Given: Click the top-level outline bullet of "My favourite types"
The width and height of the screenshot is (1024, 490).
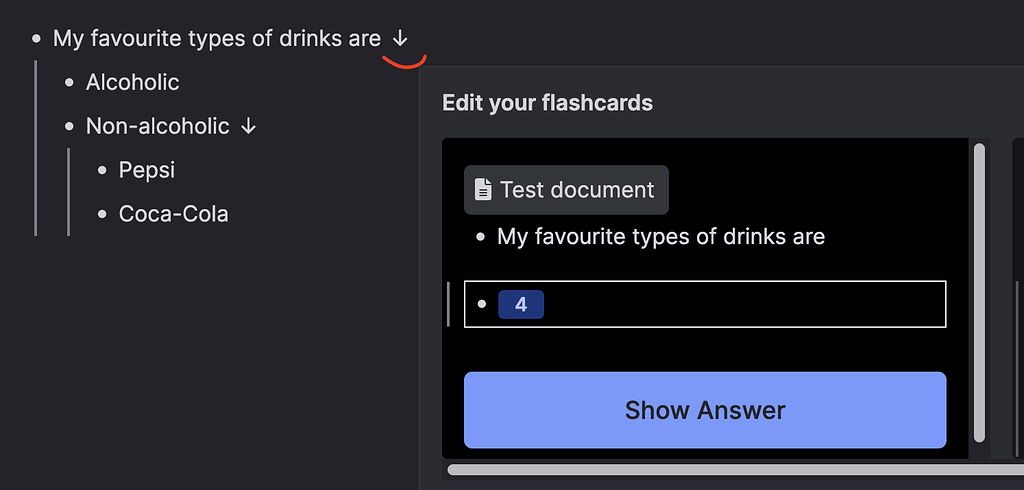Looking at the screenshot, I should [x=37, y=39].
